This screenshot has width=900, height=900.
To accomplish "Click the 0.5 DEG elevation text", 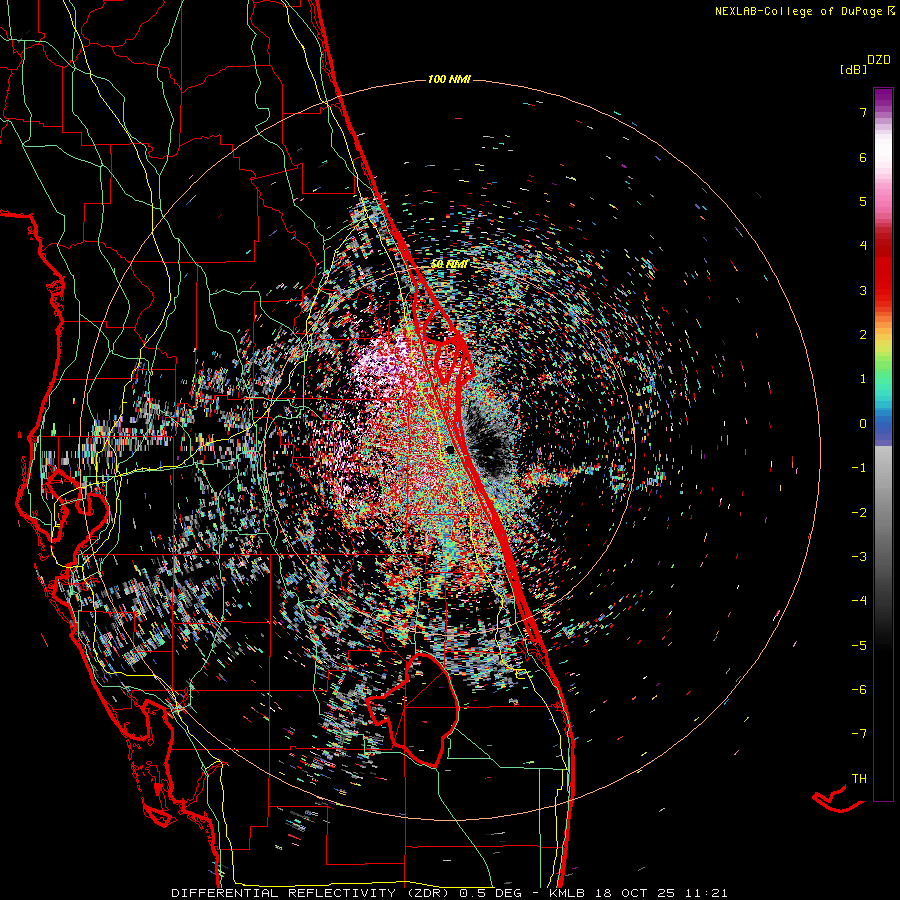I will click(x=491, y=893).
